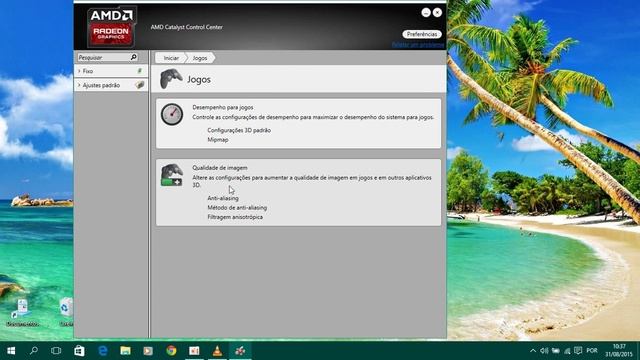Launch Microsoft Edge from the taskbar
The width and height of the screenshot is (640, 360).
(x=102, y=351)
